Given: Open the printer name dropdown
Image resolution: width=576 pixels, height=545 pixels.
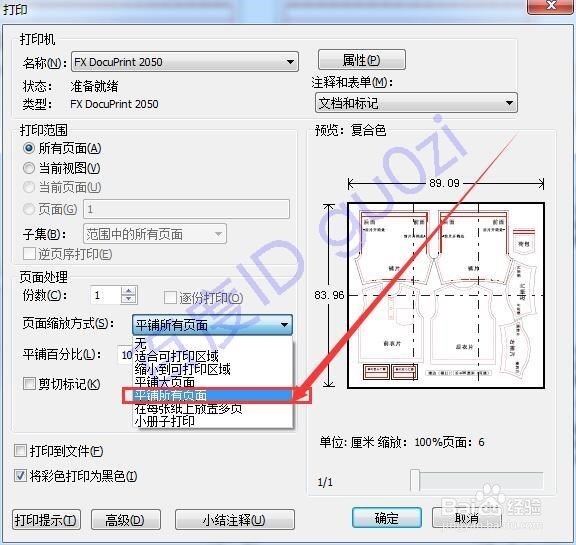Looking at the screenshot, I should point(185,62).
